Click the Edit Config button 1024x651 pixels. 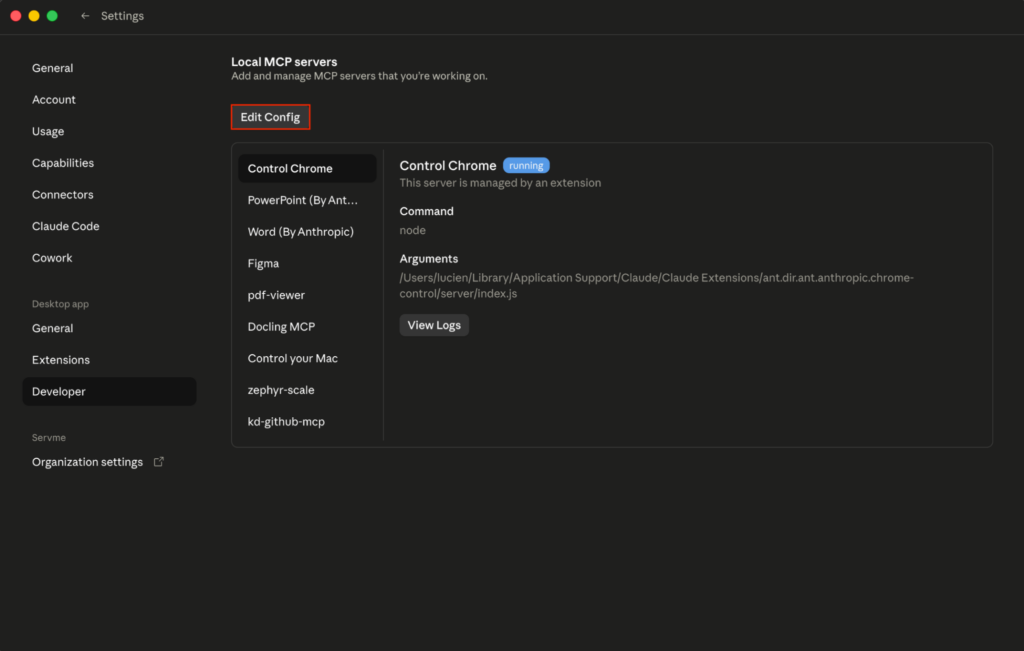tap(270, 117)
